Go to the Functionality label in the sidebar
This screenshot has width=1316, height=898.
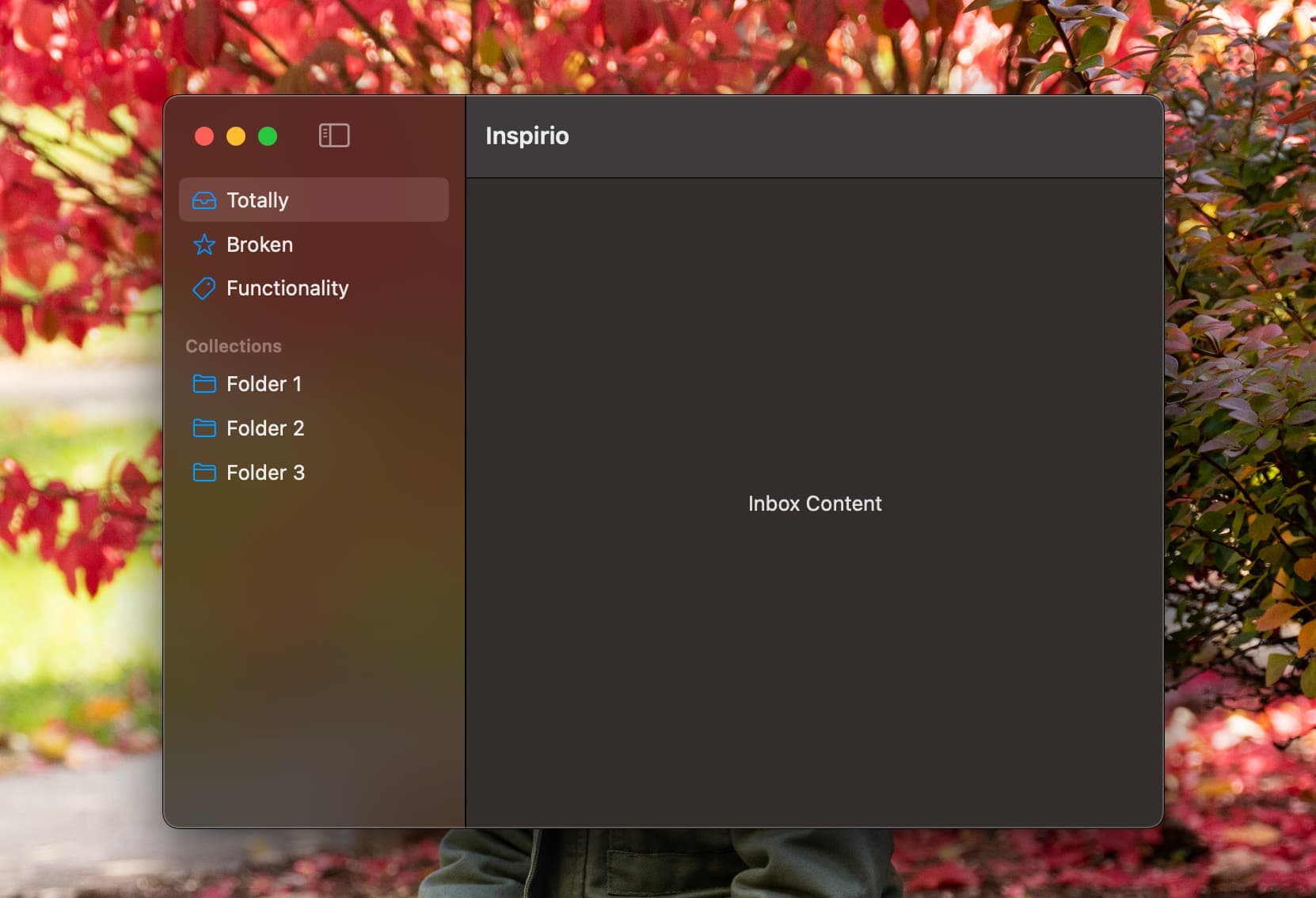coord(287,288)
